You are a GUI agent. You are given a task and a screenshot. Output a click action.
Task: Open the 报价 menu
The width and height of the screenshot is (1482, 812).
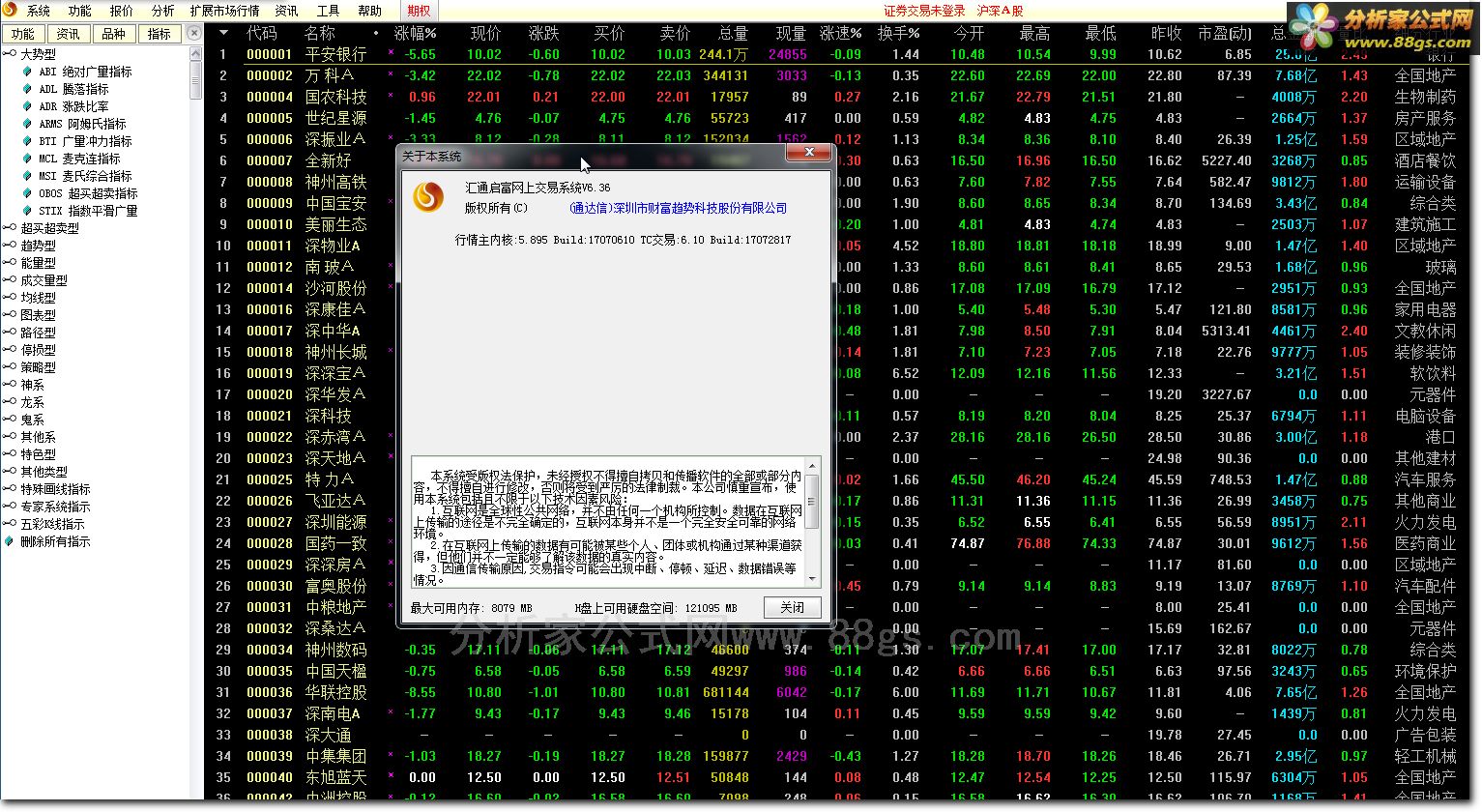122,11
